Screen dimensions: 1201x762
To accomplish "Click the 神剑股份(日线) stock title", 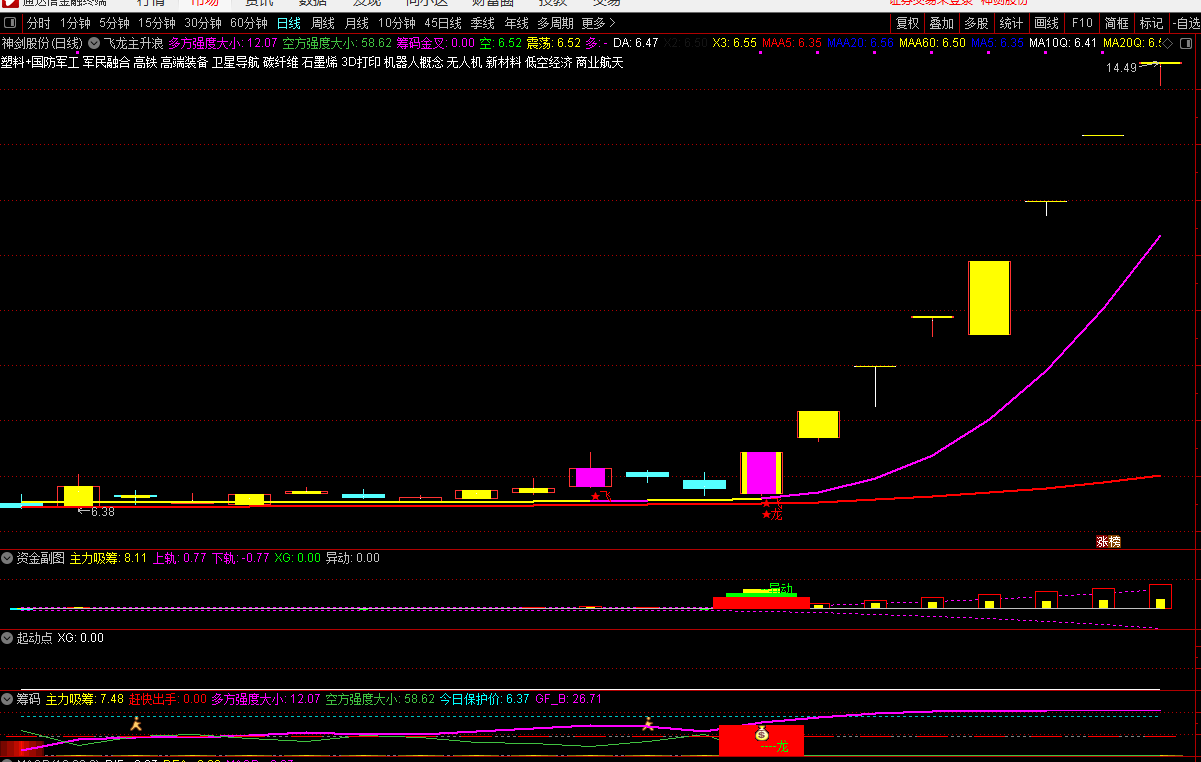I will coord(42,43).
